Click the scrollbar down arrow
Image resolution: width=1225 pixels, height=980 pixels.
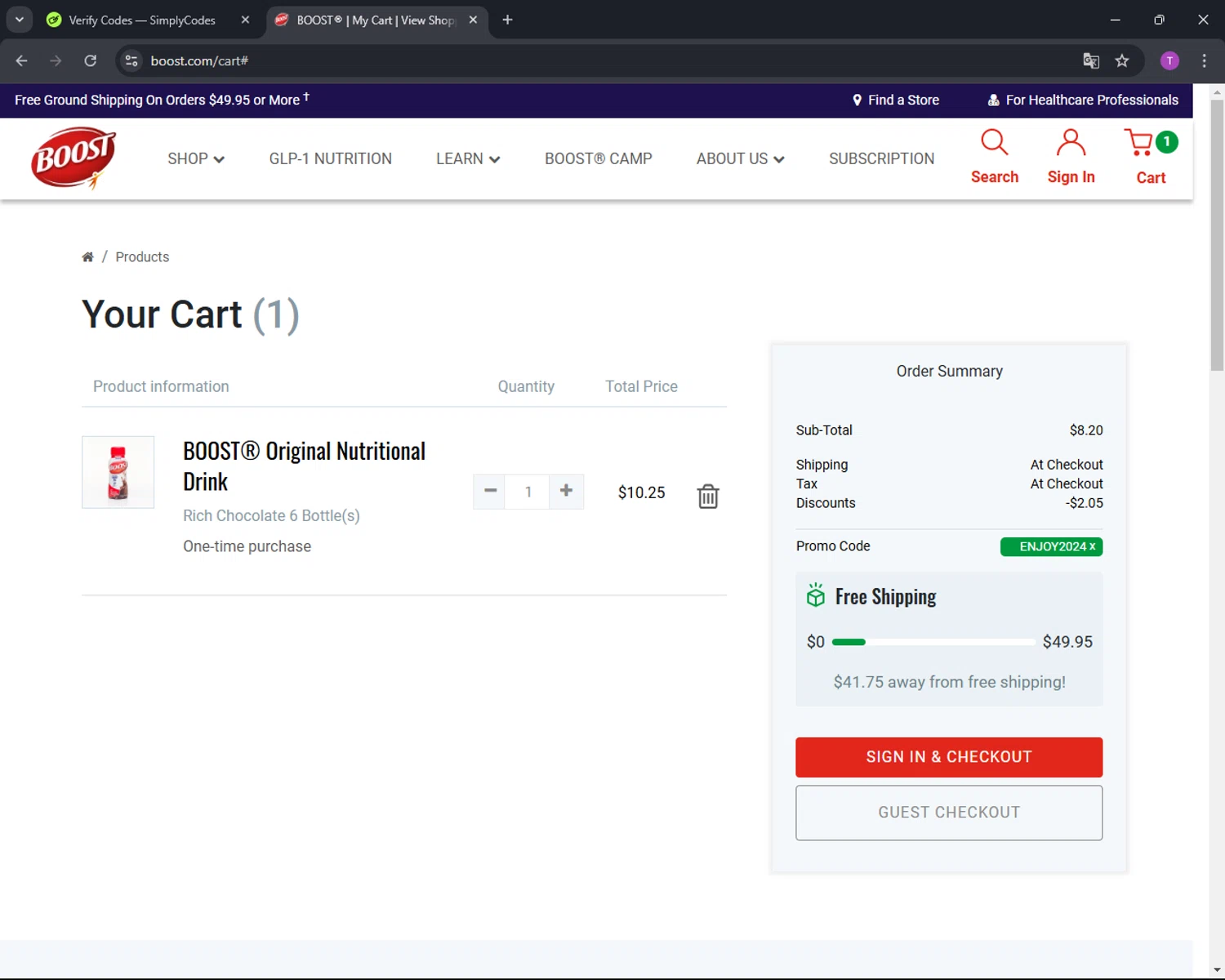(x=1217, y=970)
